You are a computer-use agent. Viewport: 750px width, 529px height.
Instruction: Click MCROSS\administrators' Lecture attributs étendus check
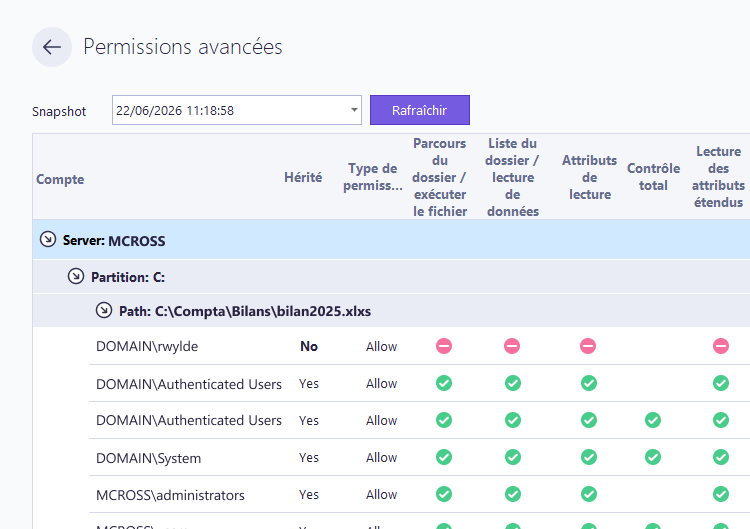point(721,494)
